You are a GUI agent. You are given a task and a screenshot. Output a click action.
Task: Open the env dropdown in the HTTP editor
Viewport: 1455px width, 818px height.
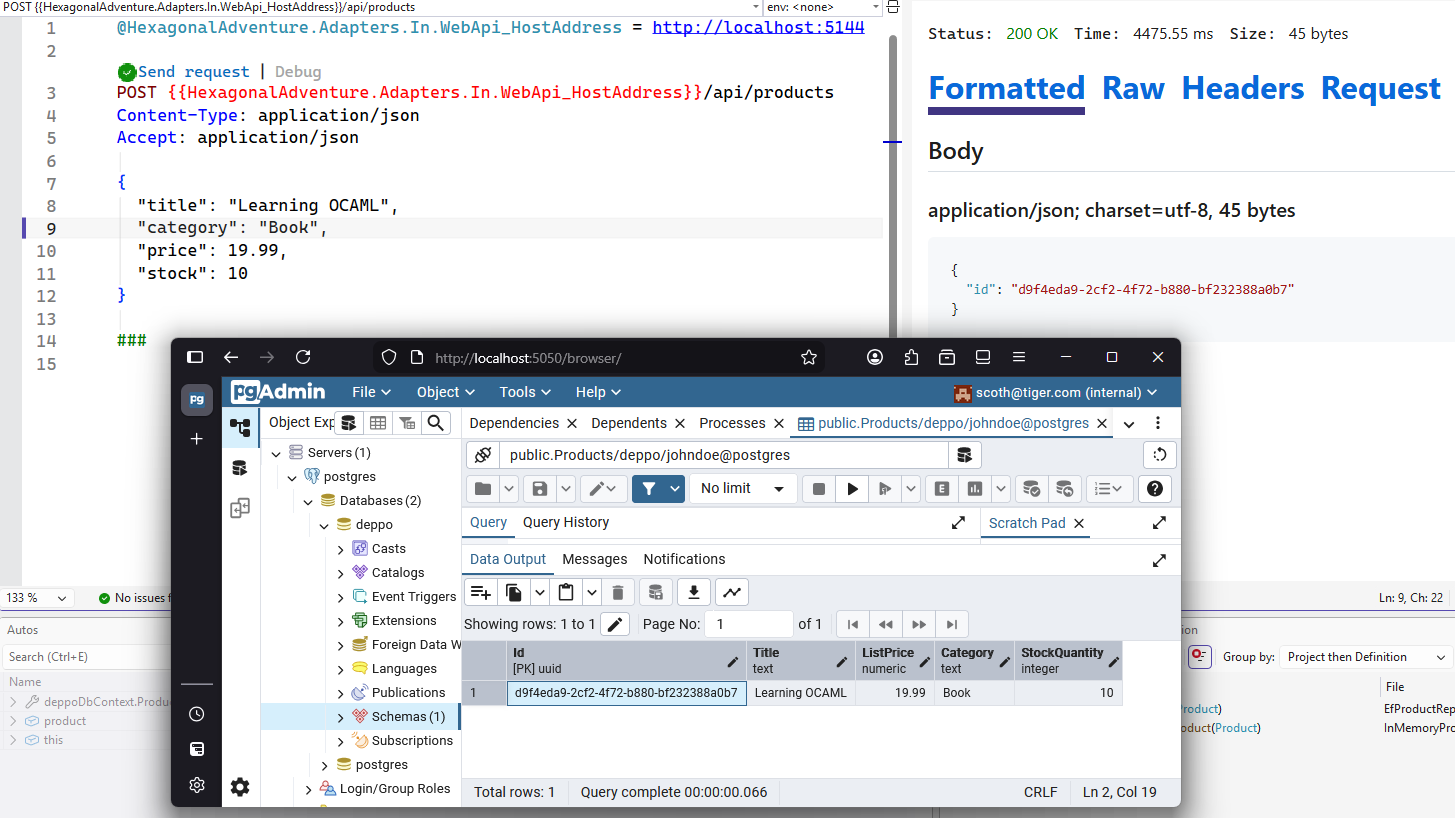point(823,7)
